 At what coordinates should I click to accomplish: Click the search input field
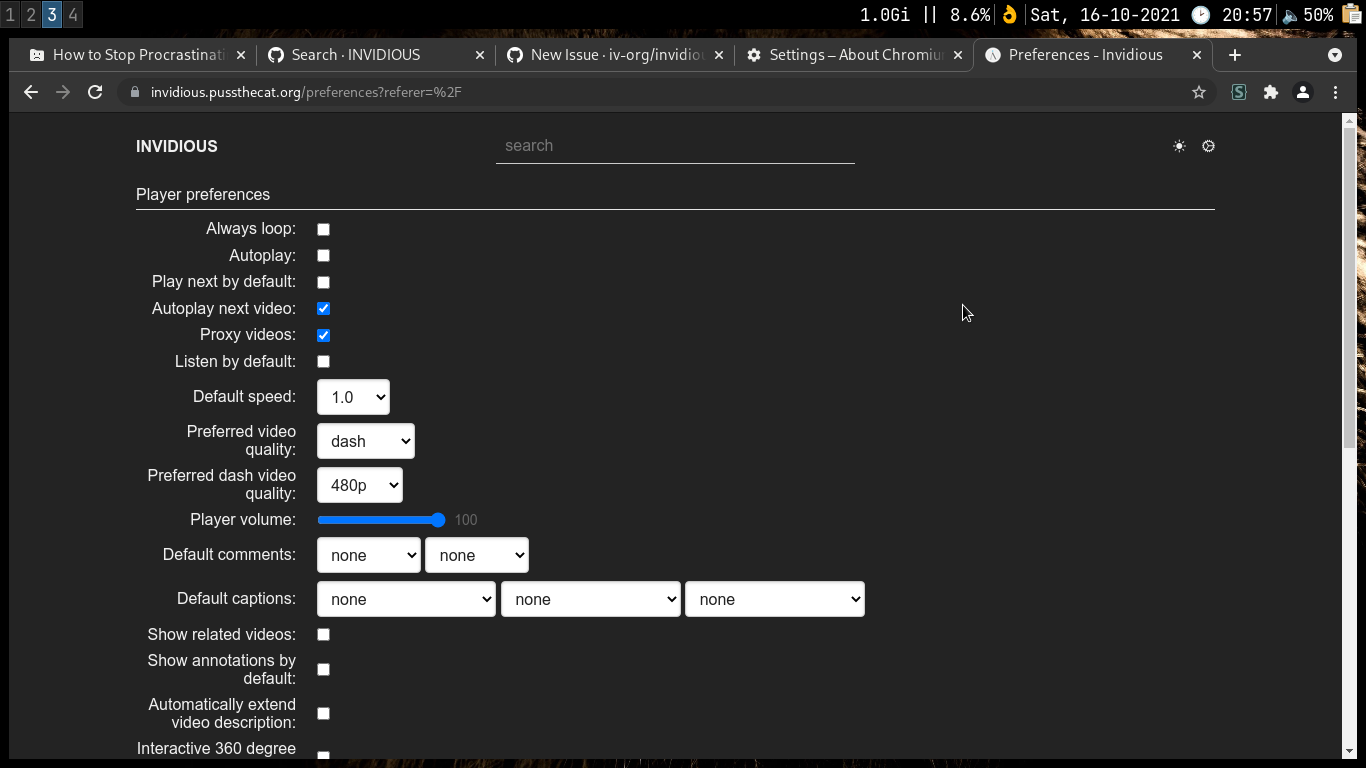pos(675,145)
